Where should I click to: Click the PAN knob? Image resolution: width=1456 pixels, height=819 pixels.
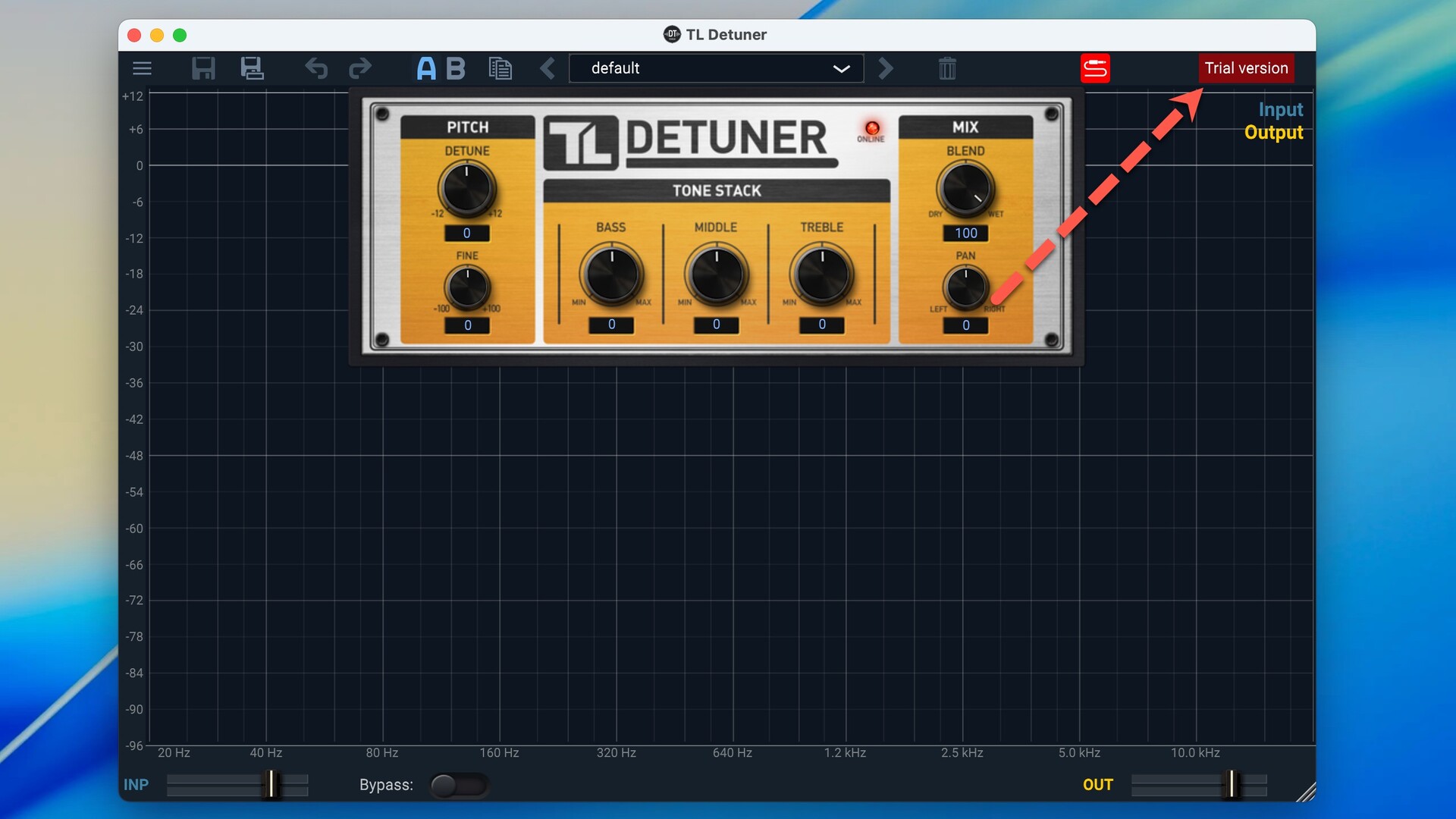[x=965, y=287]
